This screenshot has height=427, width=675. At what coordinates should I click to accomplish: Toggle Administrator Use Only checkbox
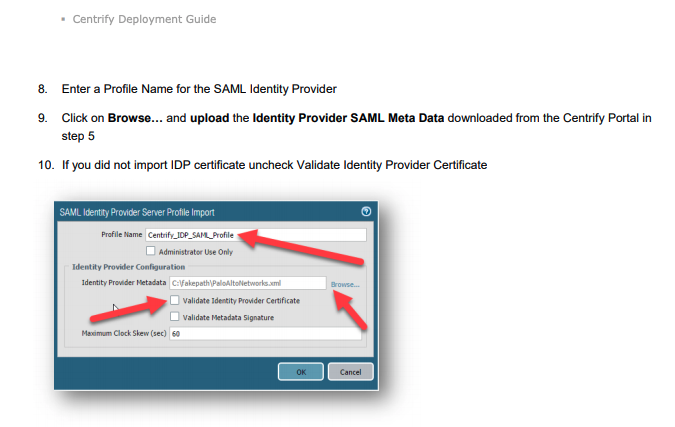coord(150,251)
